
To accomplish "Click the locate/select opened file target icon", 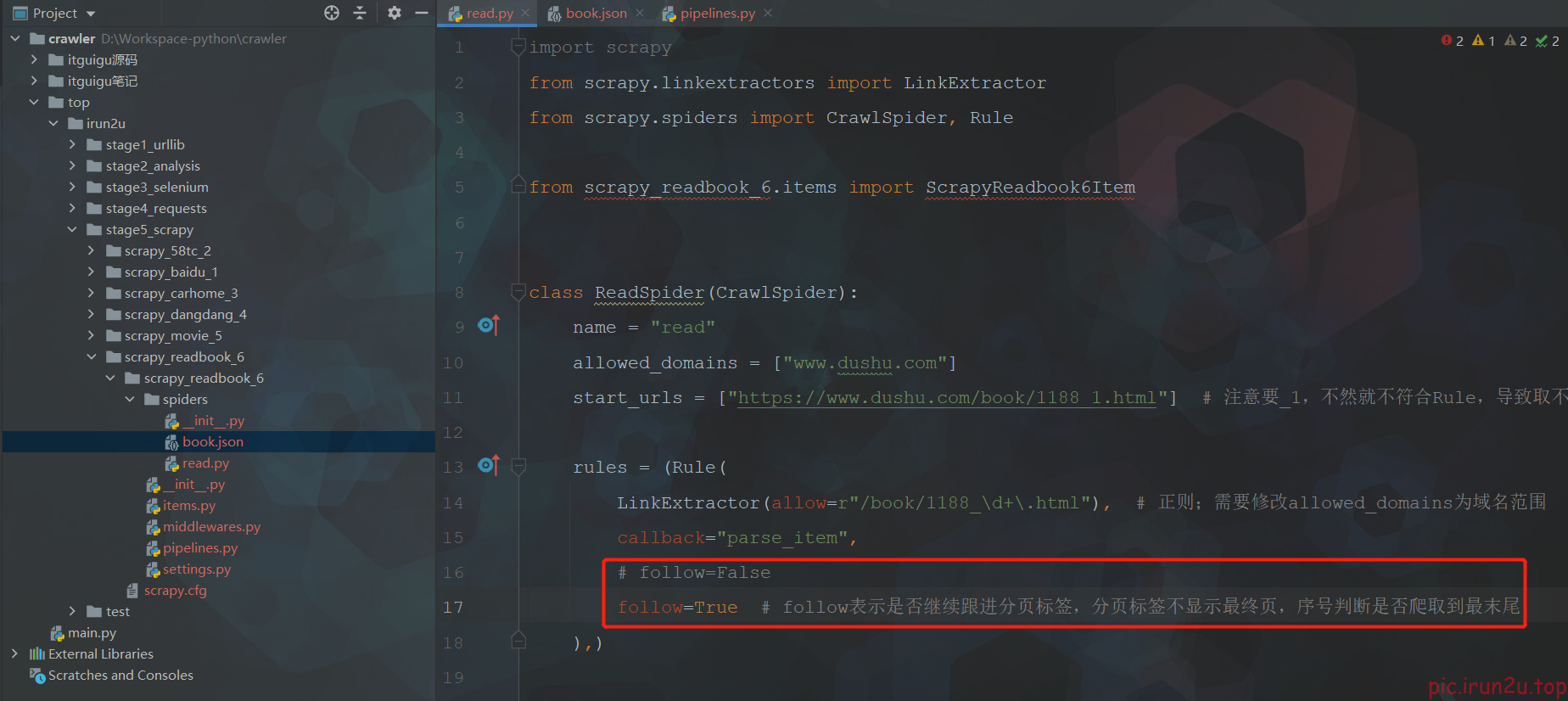I will [332, 13].
